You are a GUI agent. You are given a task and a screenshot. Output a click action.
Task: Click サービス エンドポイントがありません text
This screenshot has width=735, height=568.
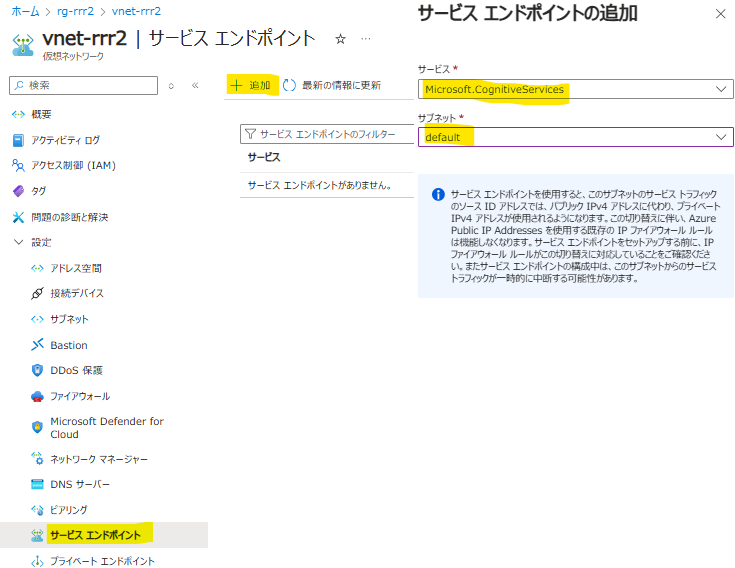(320, 185)
